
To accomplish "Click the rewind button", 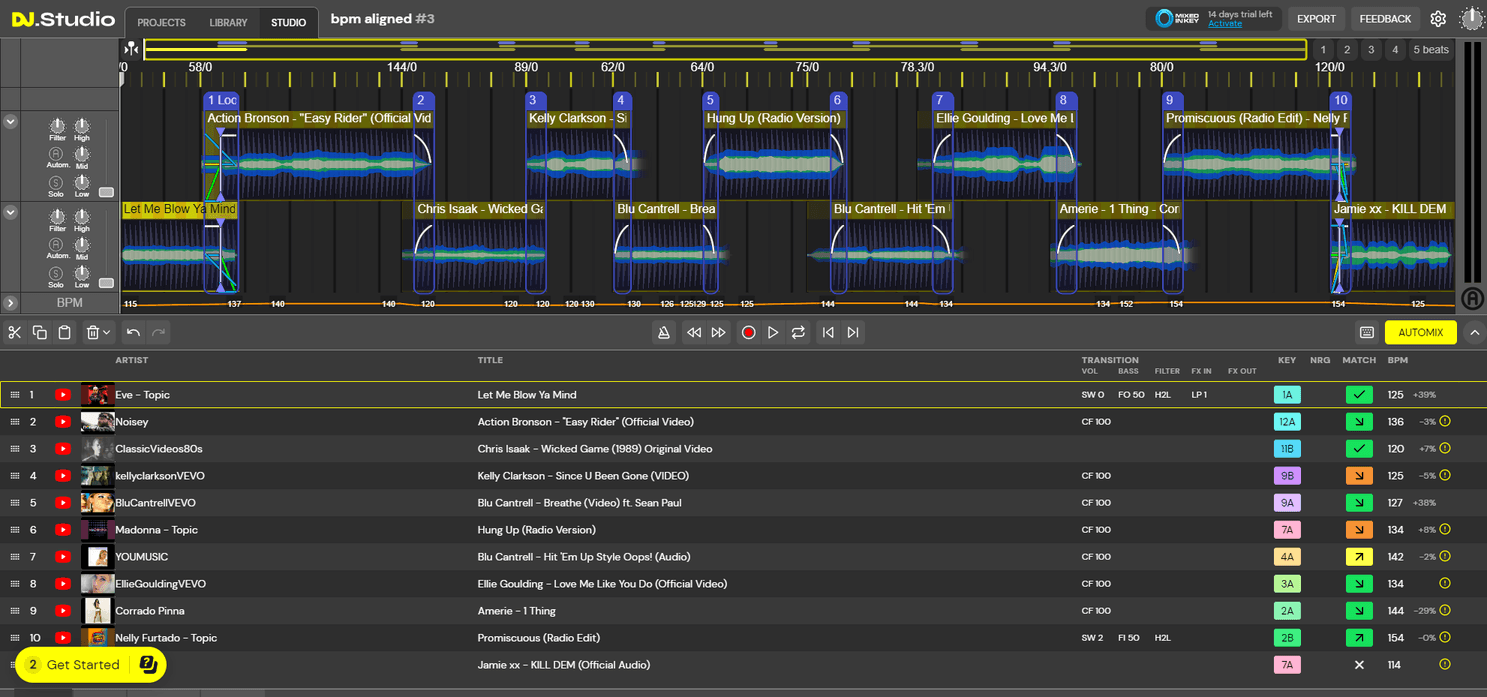I will tap(693, 332).
